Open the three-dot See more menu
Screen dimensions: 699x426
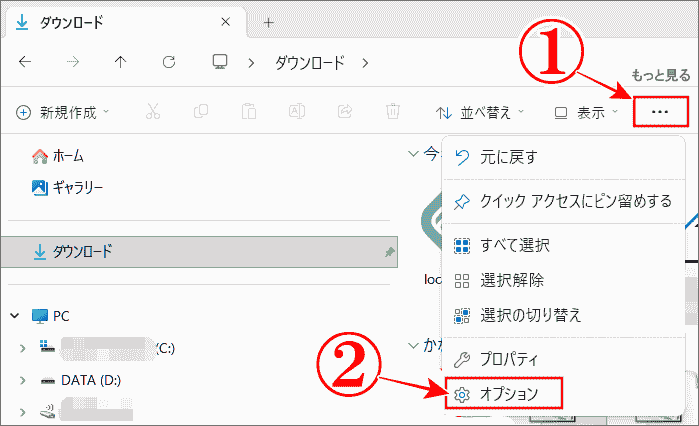[660, 112]
